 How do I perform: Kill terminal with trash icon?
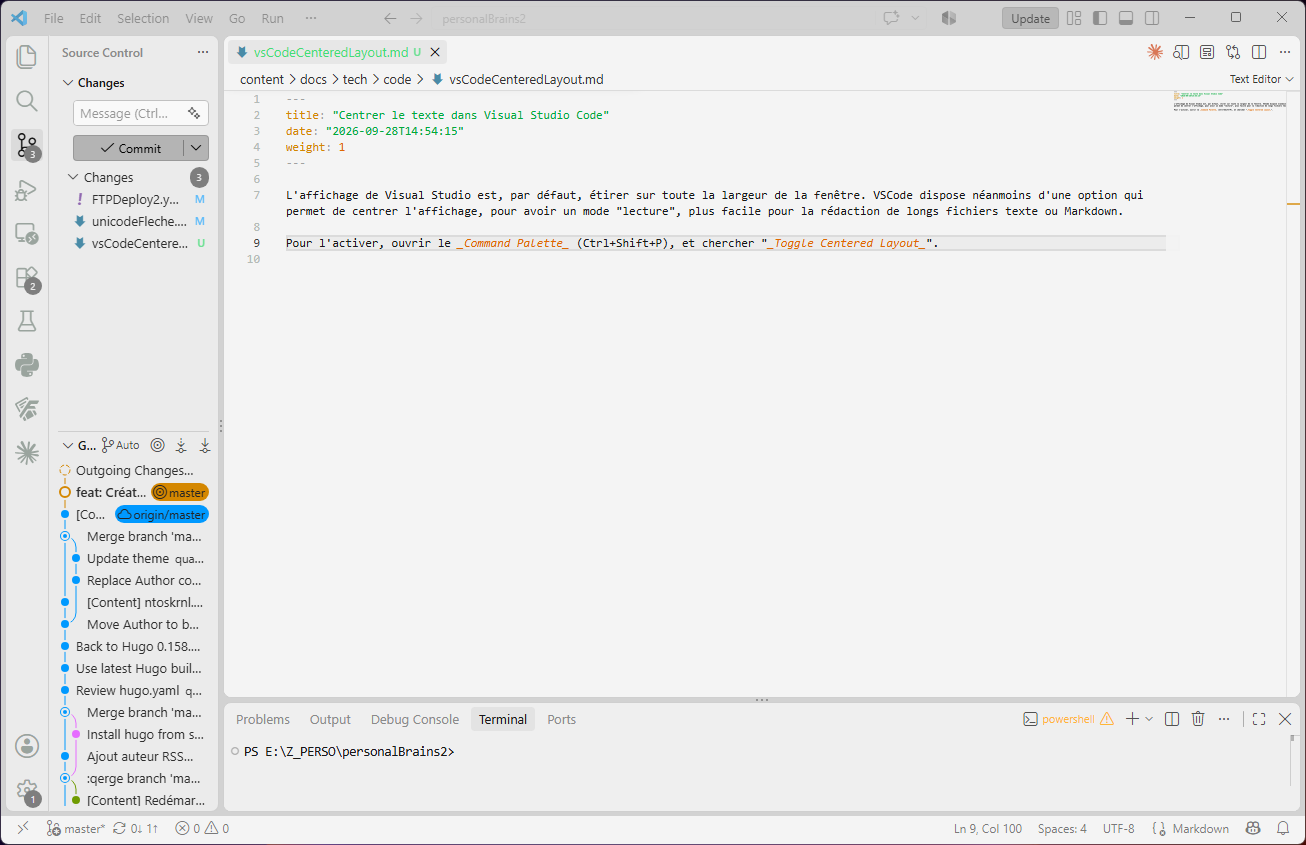[1198, 719]
